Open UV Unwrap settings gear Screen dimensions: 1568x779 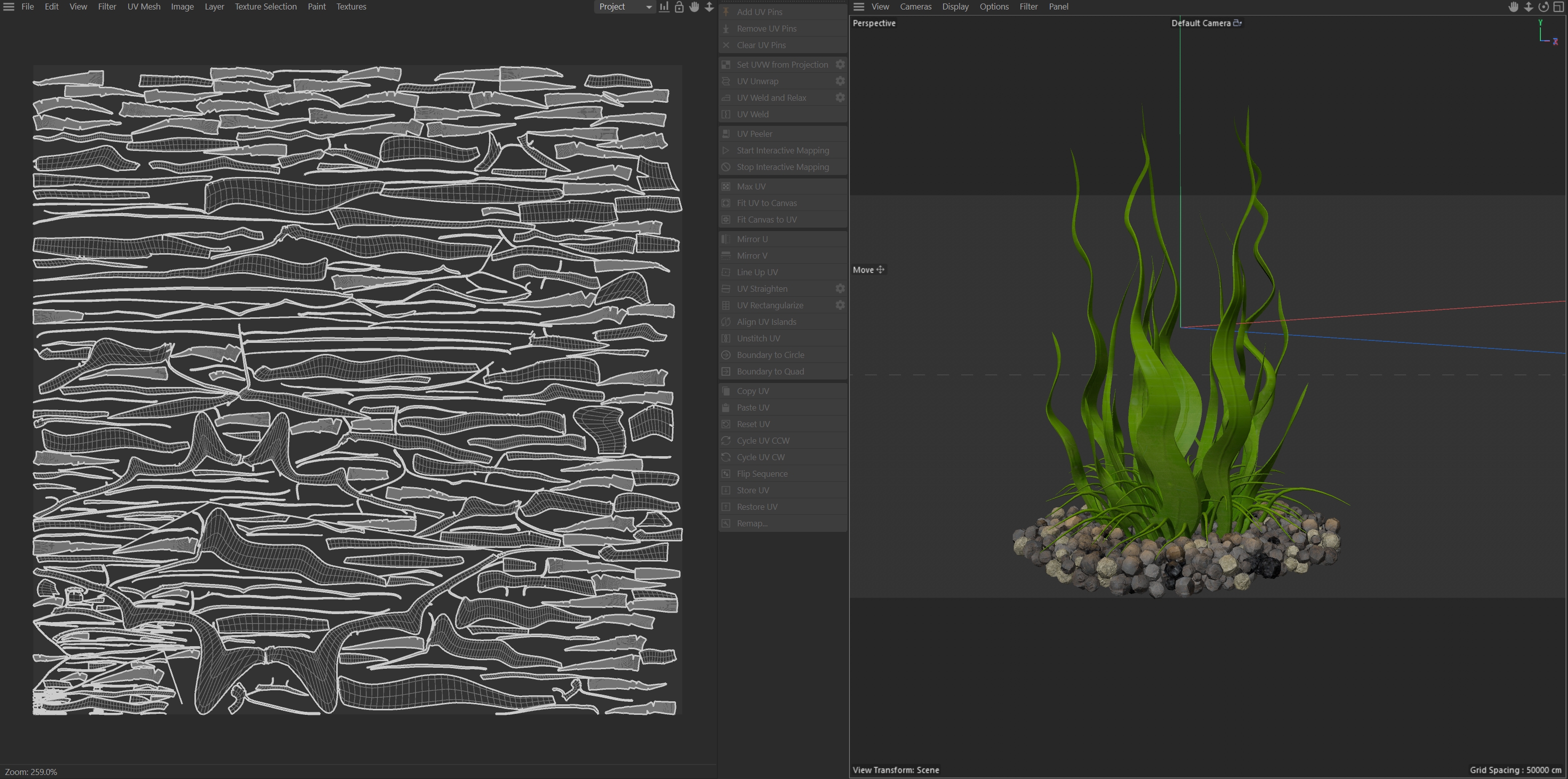click(x=840, y=81)
